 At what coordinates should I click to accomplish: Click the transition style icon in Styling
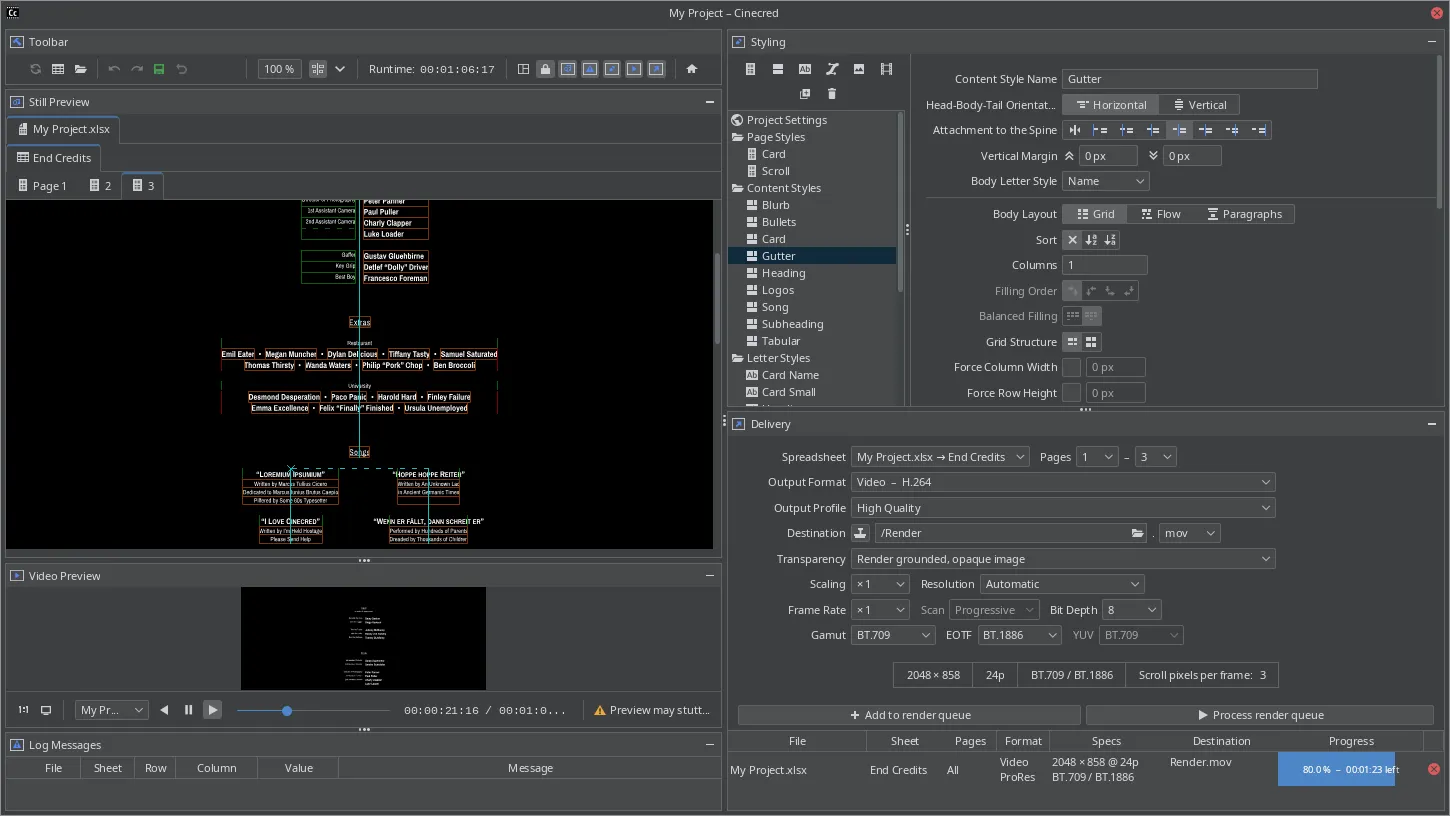(832, 69)
